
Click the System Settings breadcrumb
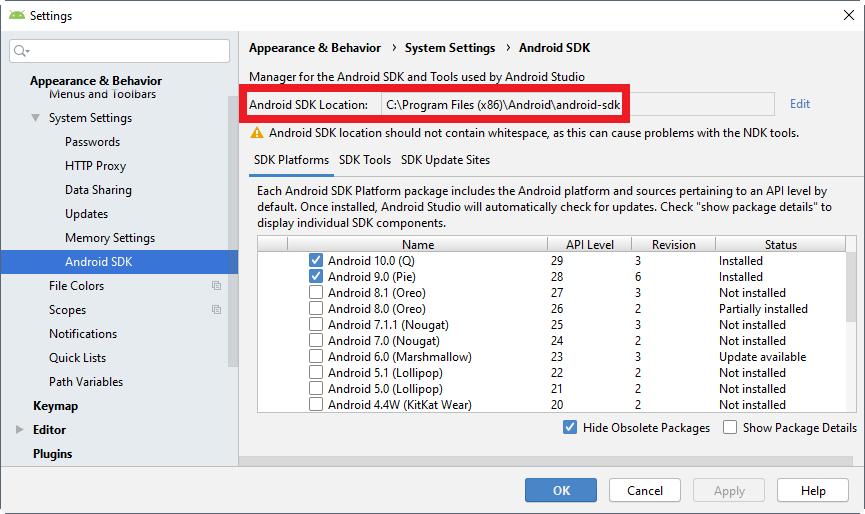coord(450,48)
